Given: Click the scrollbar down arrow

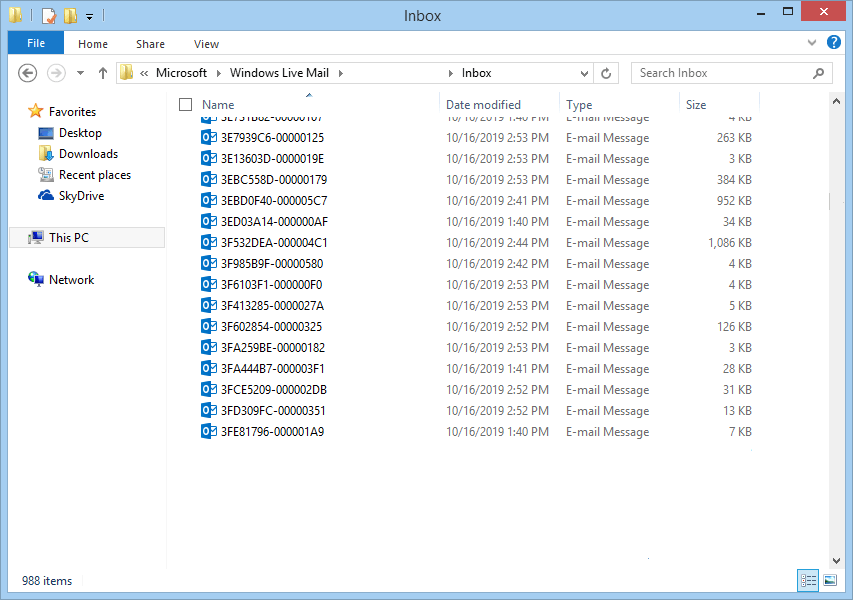Looking at the screenshot, I should (836, 561).
